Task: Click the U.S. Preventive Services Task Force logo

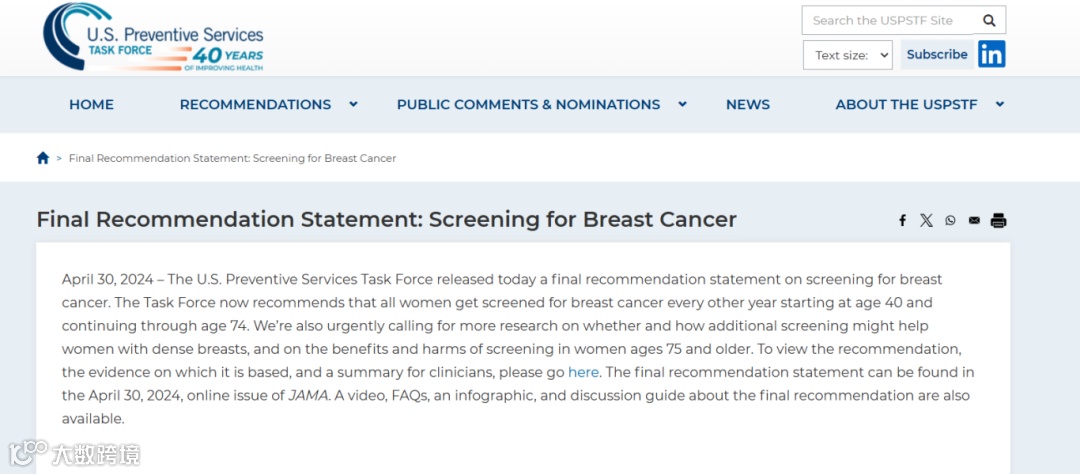Action: (x=152, y=38)
